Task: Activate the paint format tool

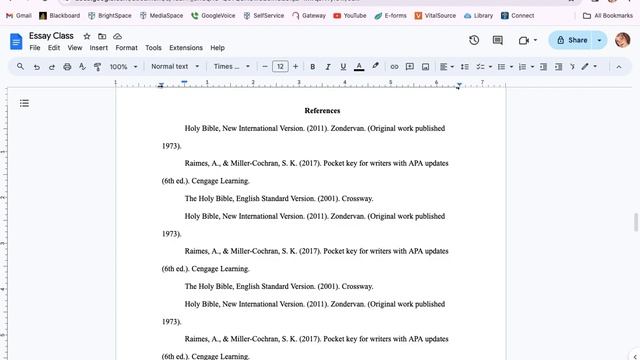Action: coord(98,67)
